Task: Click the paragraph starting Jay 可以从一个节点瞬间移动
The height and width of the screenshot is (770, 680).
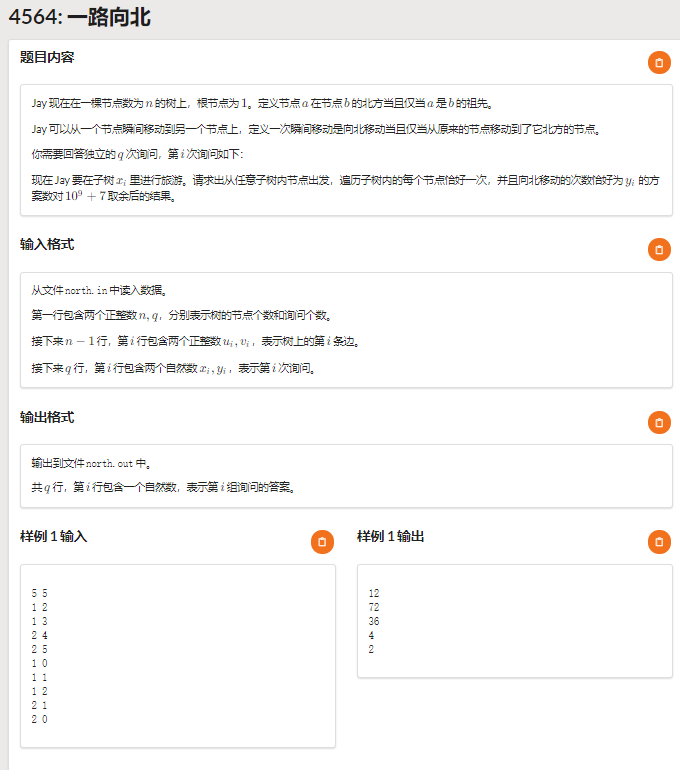Action: [317, 130]
